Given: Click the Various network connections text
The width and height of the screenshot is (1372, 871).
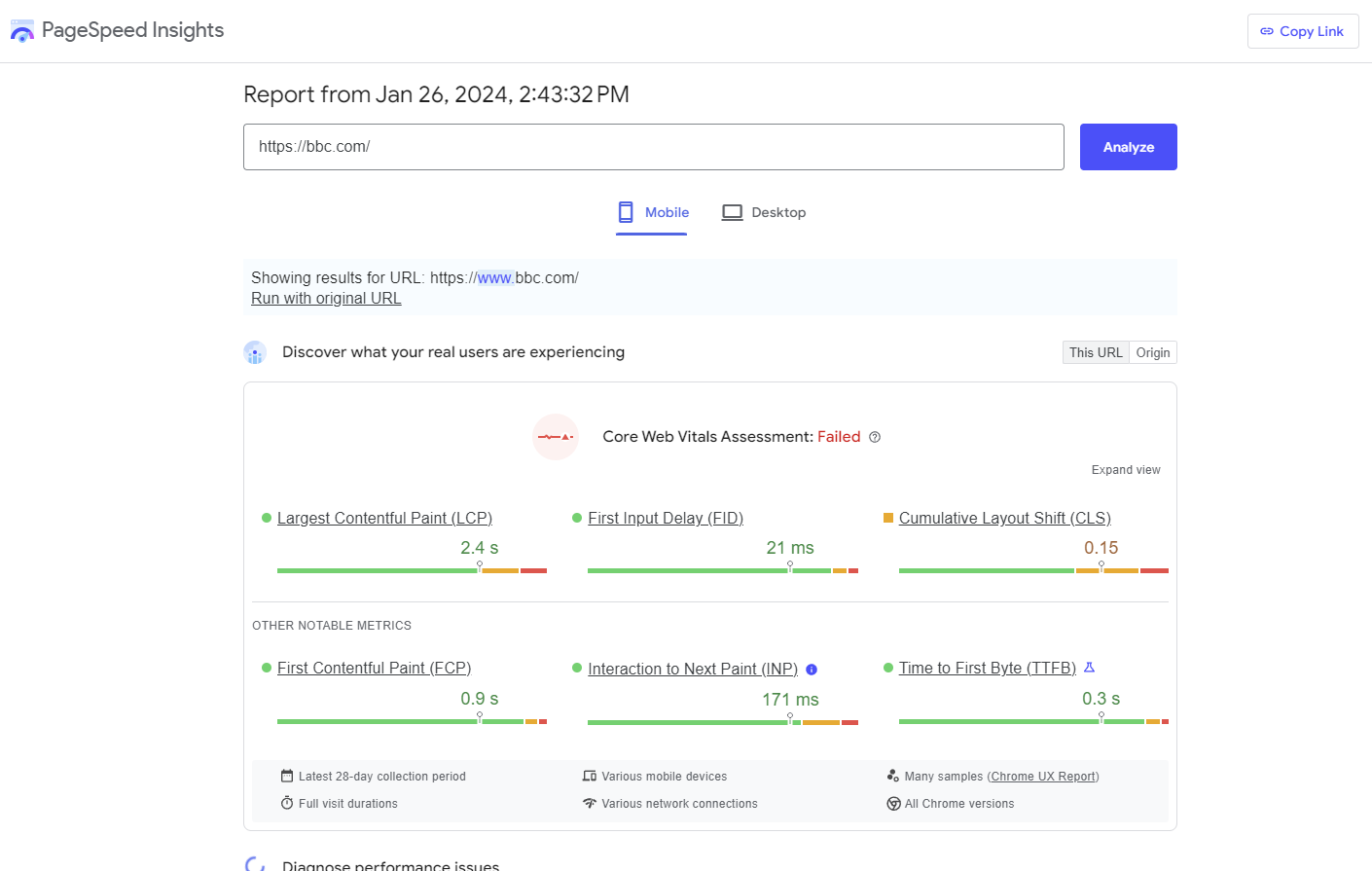Looking at the screenshot, I should [679, 804].
